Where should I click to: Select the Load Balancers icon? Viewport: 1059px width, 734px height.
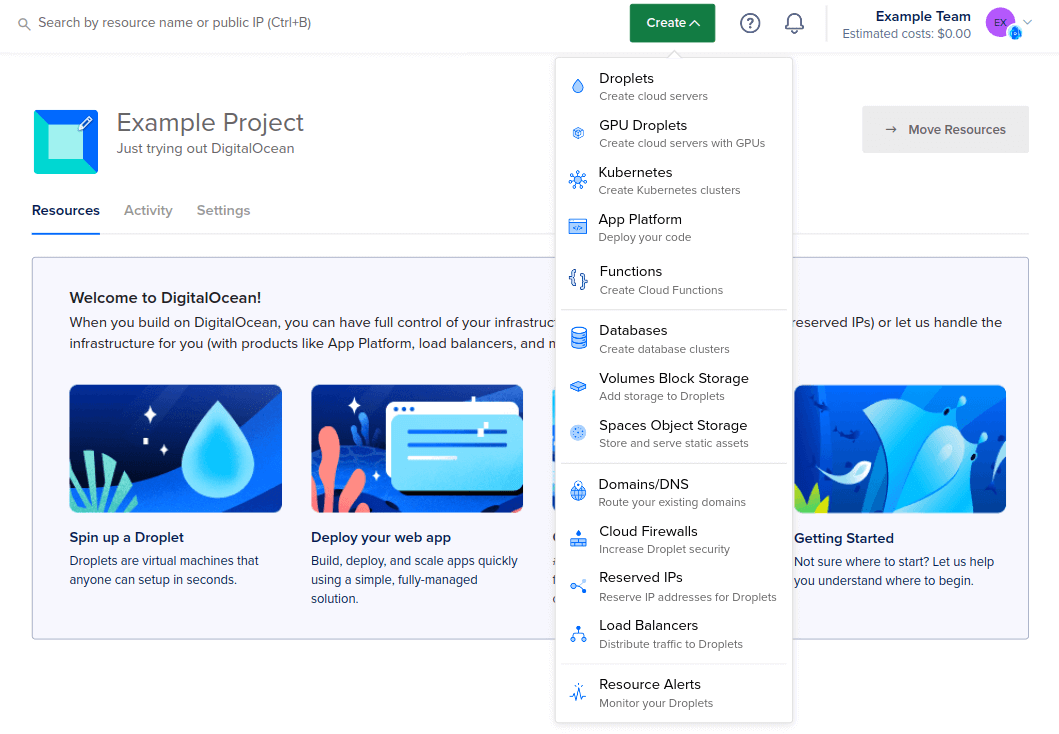tap(578, 632)
